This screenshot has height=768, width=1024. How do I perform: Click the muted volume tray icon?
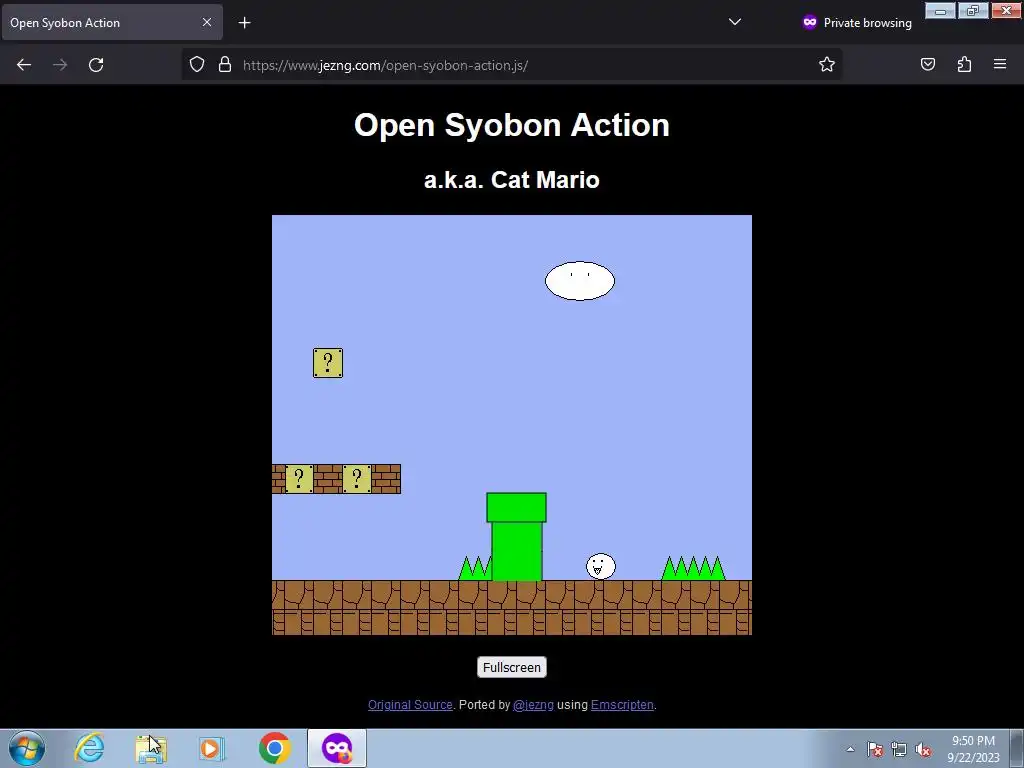click(x=923, y=750)
